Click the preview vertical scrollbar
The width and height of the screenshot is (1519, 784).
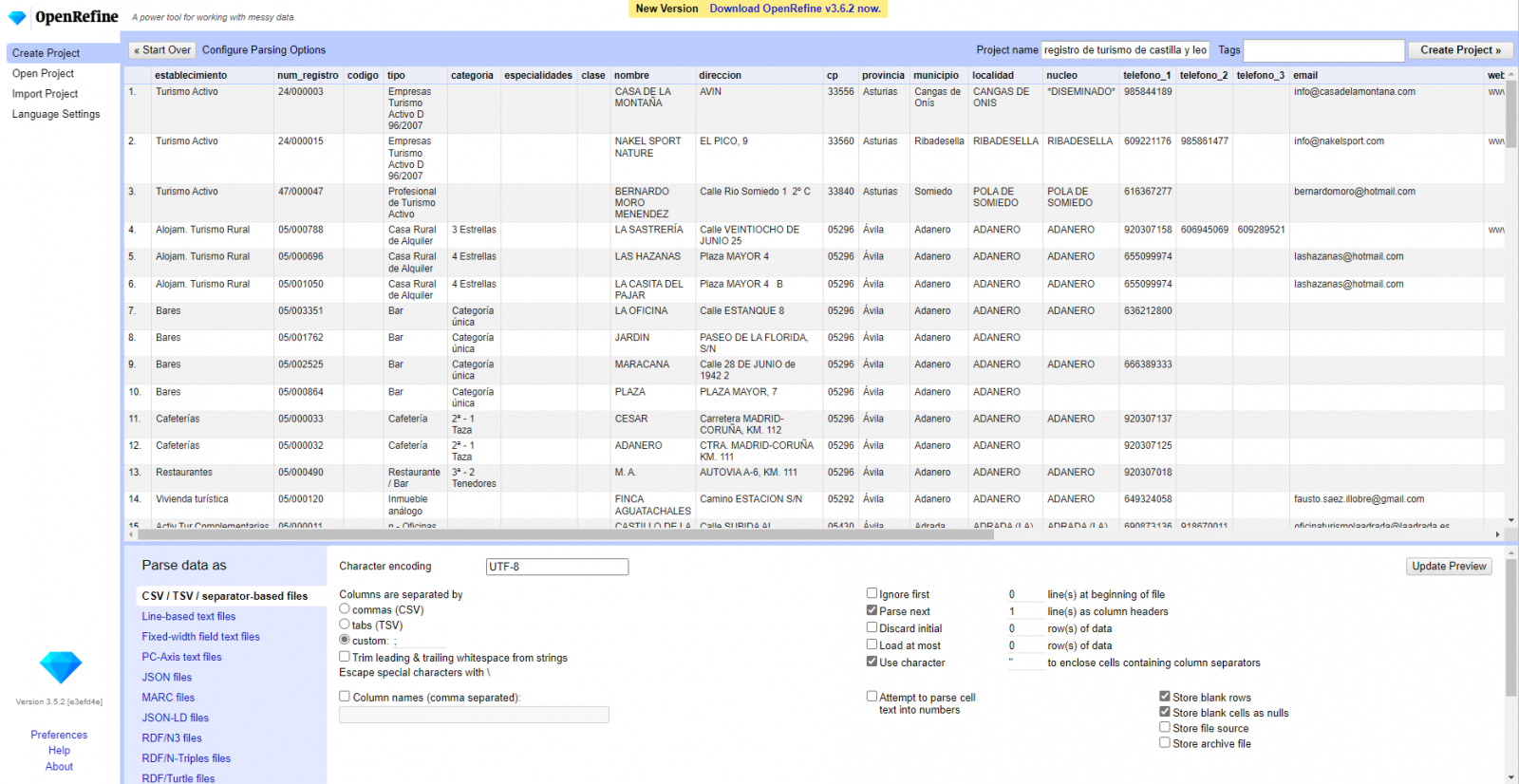click(1511, 114)
